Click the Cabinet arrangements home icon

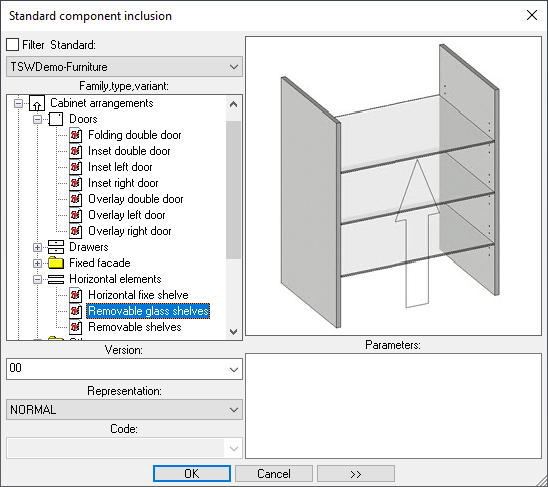click(x=37, y=103)
